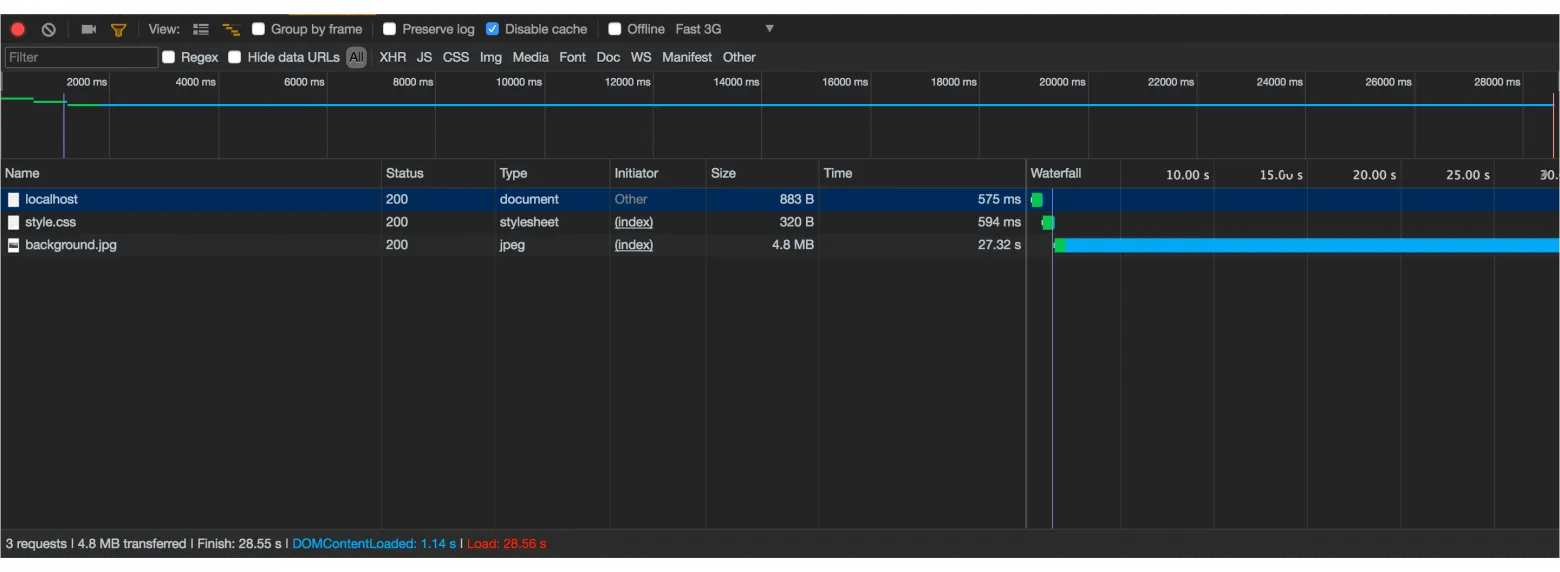Check Hide data URLs option
Viewport: 1560px width, 572px height.
[x=235, y=57]
